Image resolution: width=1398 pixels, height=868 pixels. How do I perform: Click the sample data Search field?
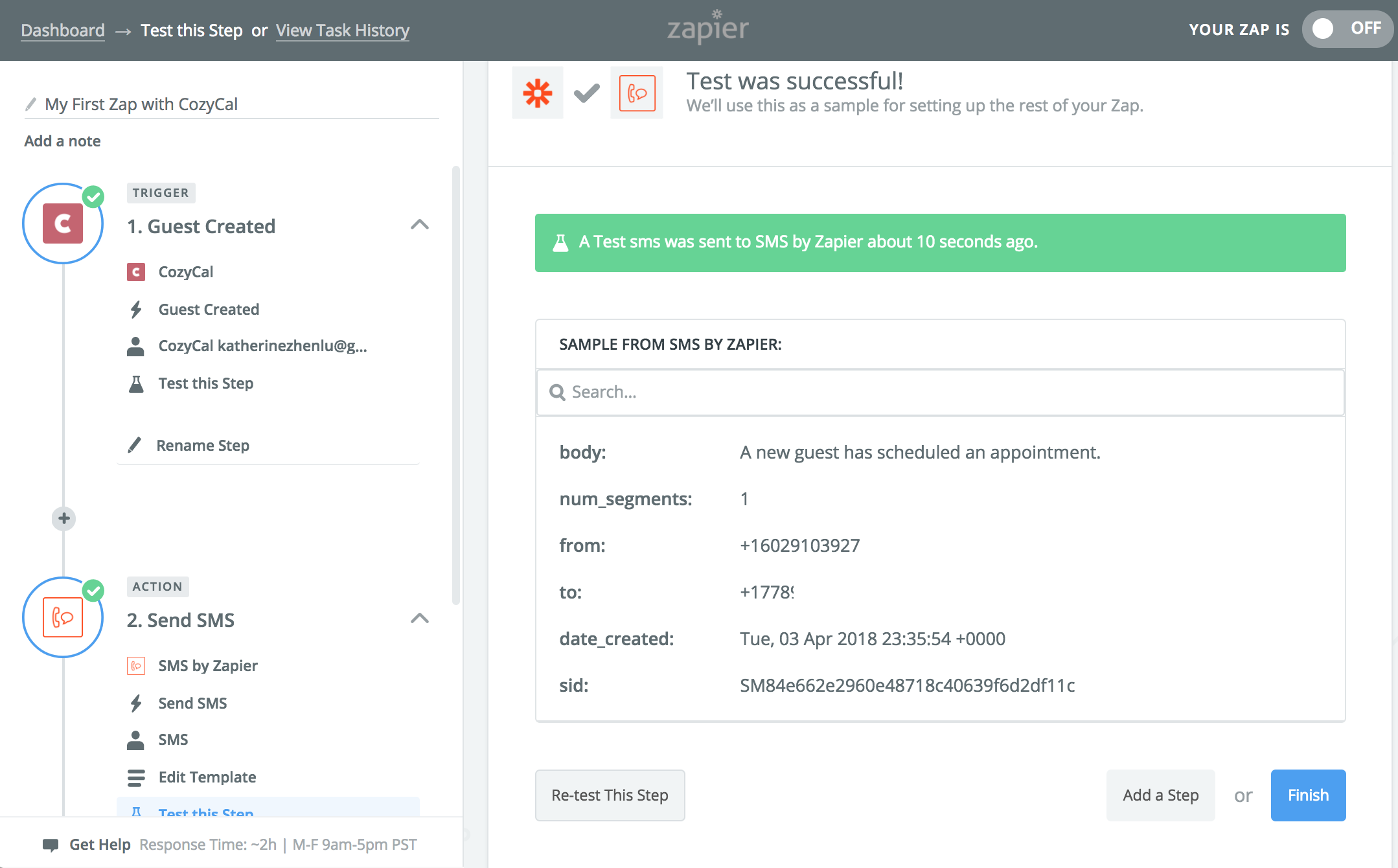(x=939, y=393)
